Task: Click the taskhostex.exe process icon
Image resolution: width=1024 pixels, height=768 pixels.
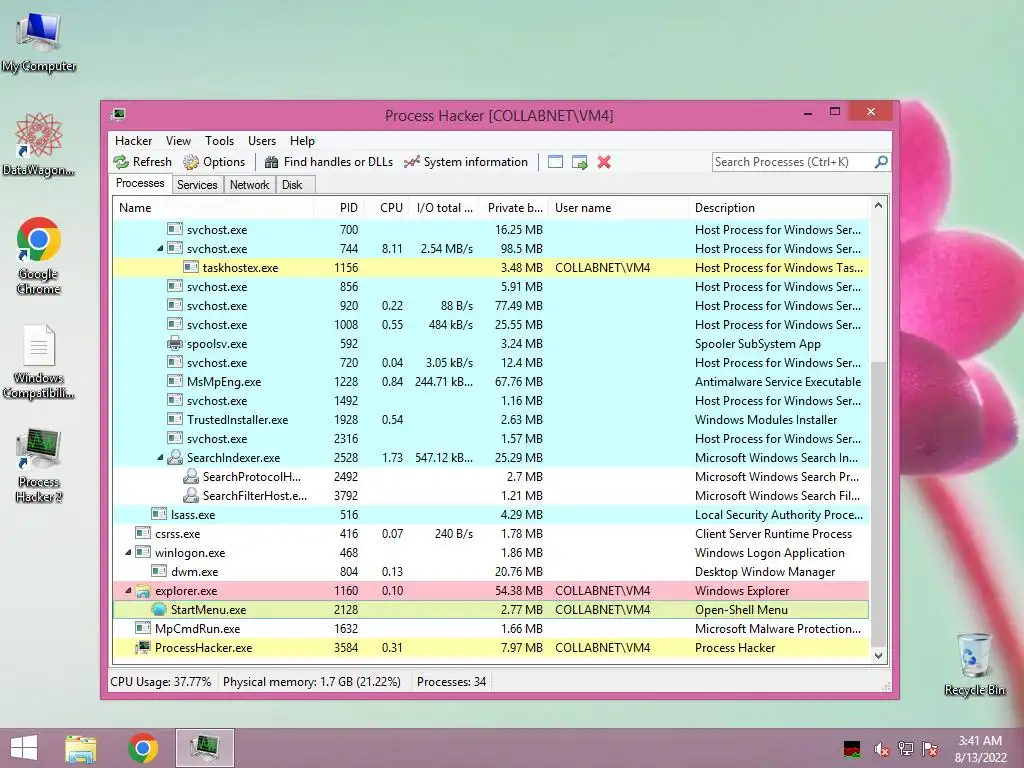Action: pos(191,267)
